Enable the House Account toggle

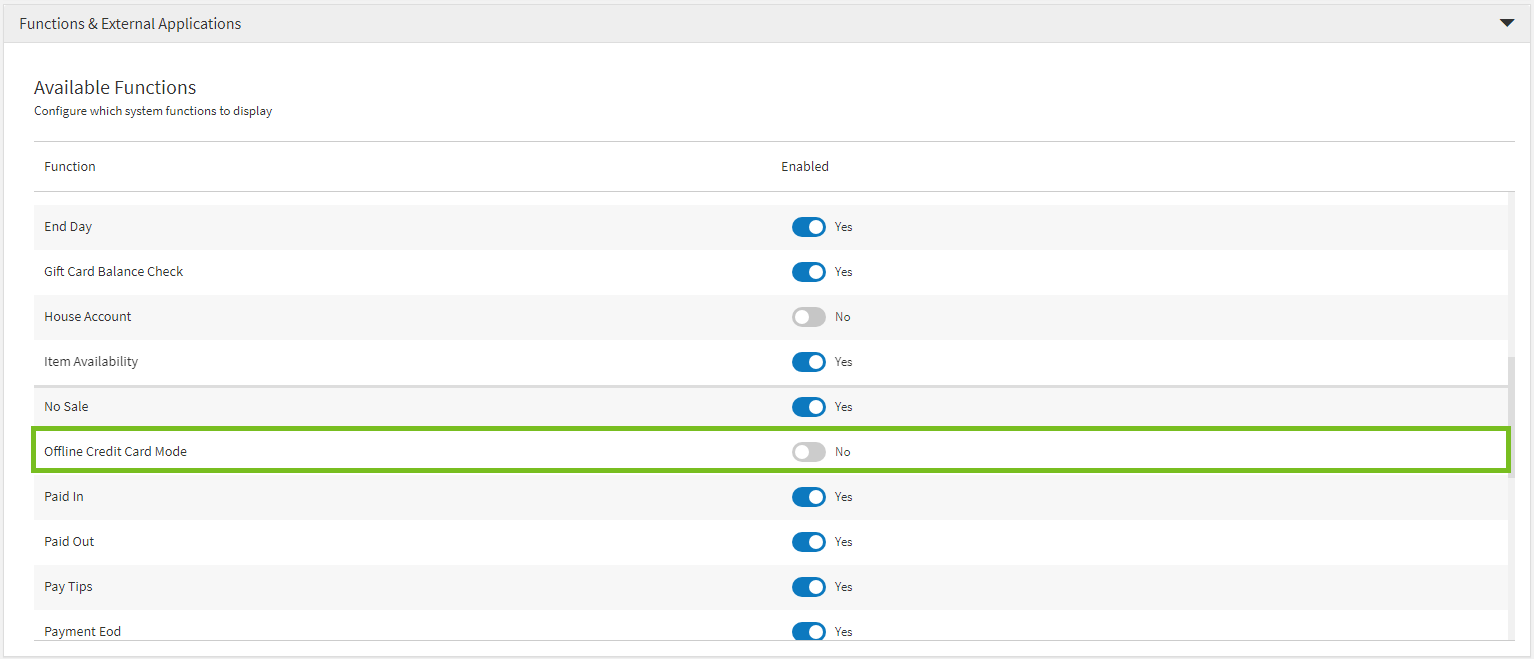pos(808,317)
